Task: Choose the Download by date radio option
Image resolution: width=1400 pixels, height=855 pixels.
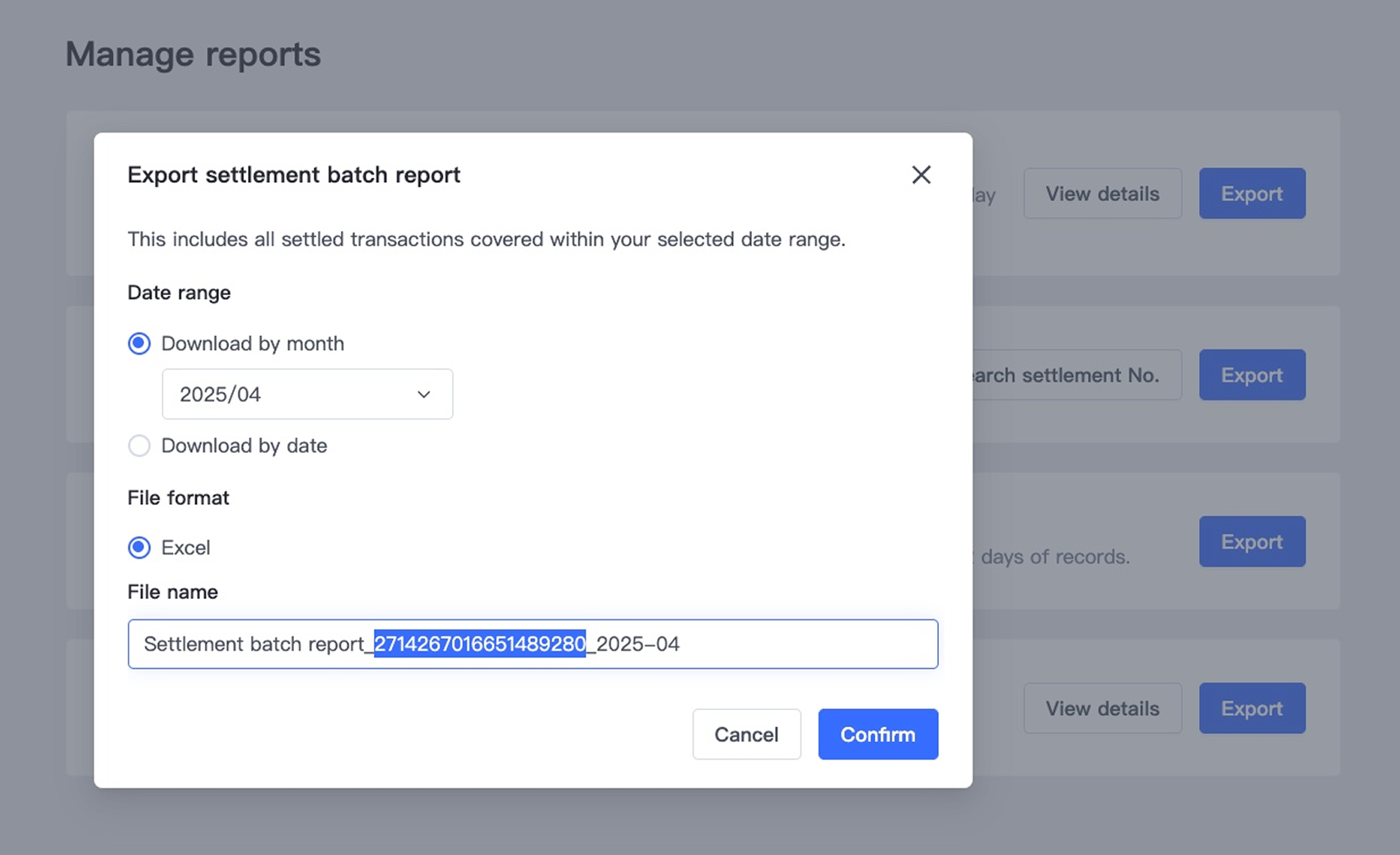Action: click(139, 446)
